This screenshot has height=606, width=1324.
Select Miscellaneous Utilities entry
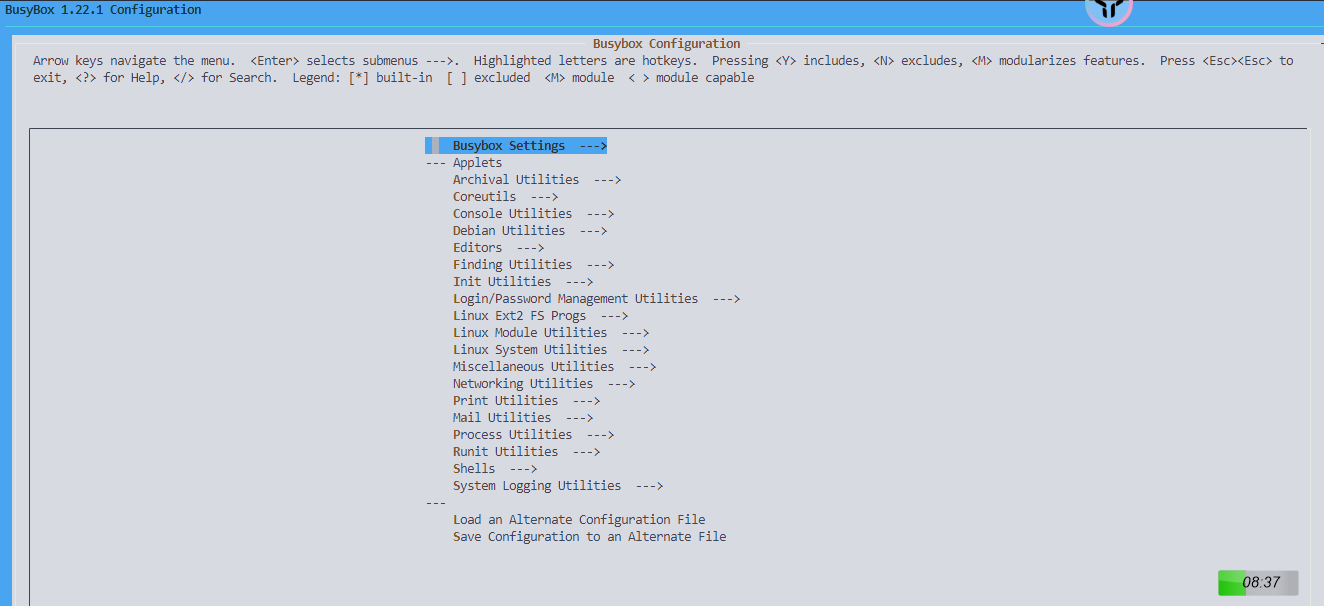click(554, 367)
